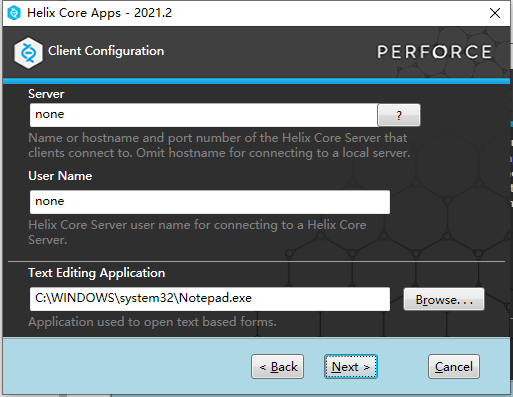Click the 'Helix Core Server user name' description

pyautogui.click(x=197, y=232)
